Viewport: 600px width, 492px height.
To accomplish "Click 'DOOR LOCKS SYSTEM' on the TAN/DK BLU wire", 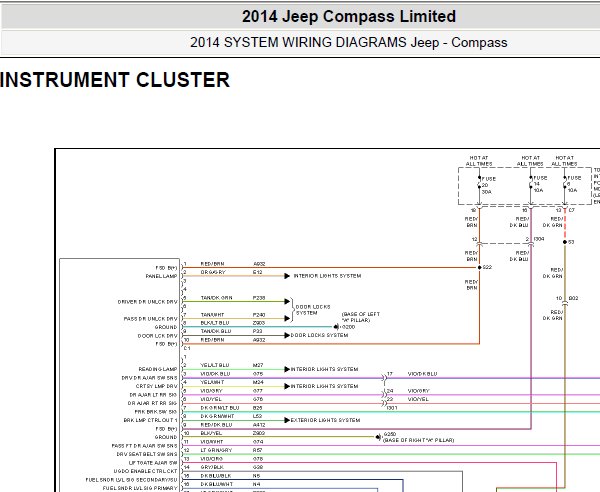I will point(320,335).
